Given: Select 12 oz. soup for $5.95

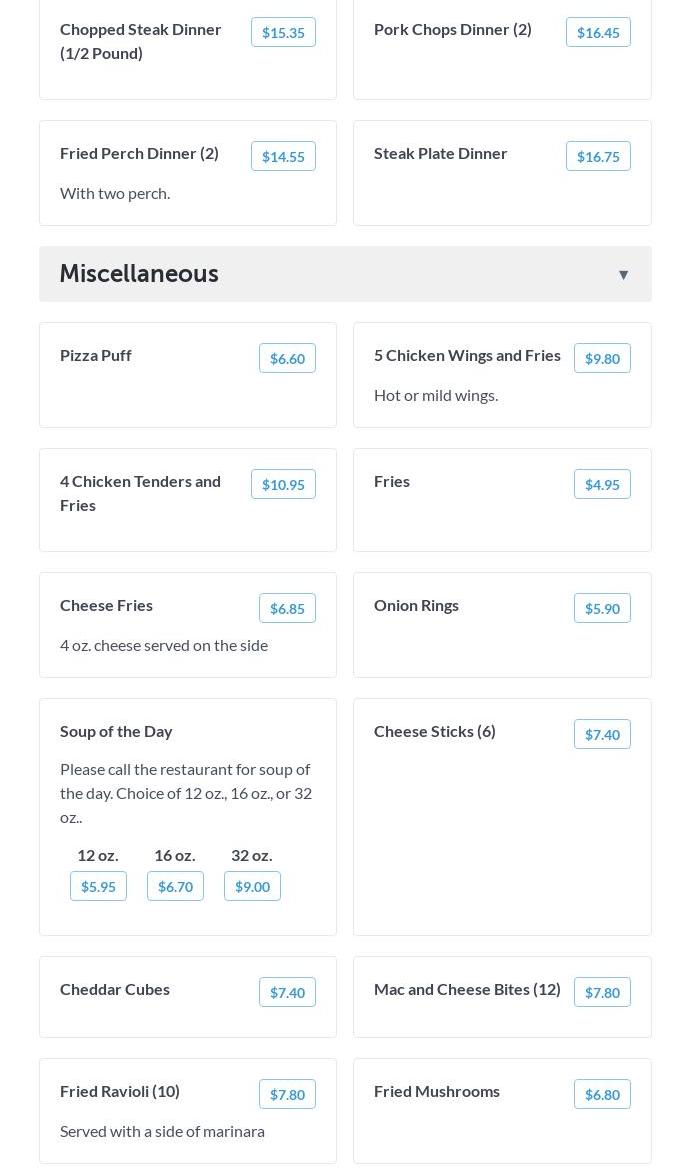Looking at the screenshot, I should coord(98,886).
